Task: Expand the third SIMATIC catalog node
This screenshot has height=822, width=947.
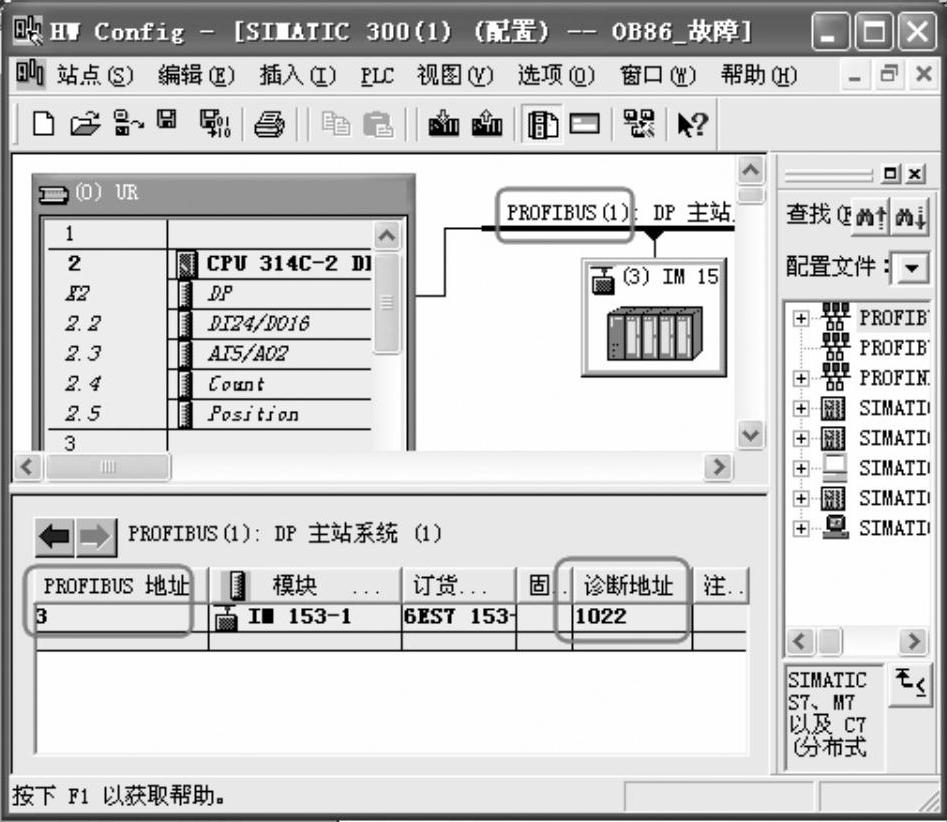Action: click(801, 468)
